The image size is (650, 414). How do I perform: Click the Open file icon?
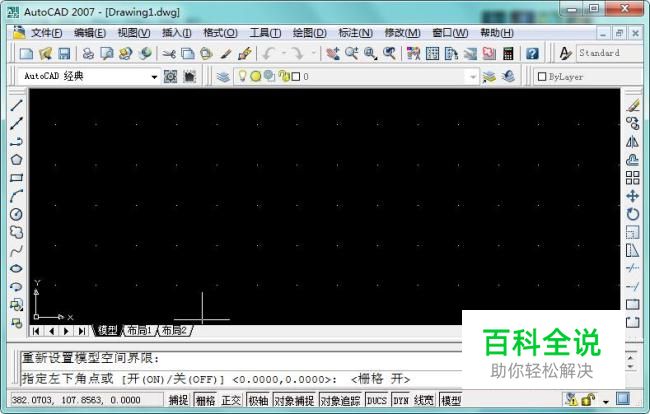[45, 53]
